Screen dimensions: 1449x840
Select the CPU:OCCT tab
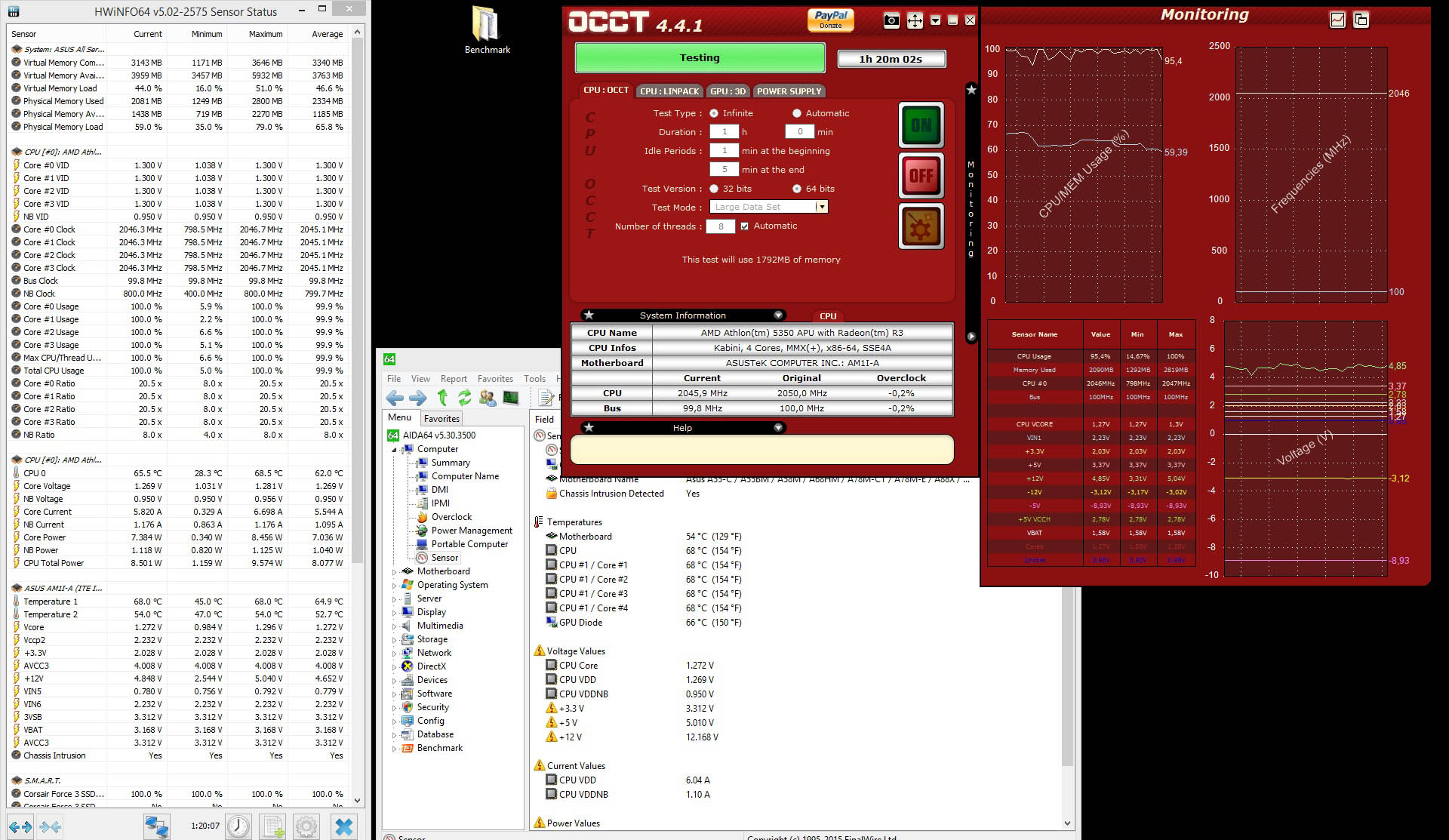click(x=605, y=90)
